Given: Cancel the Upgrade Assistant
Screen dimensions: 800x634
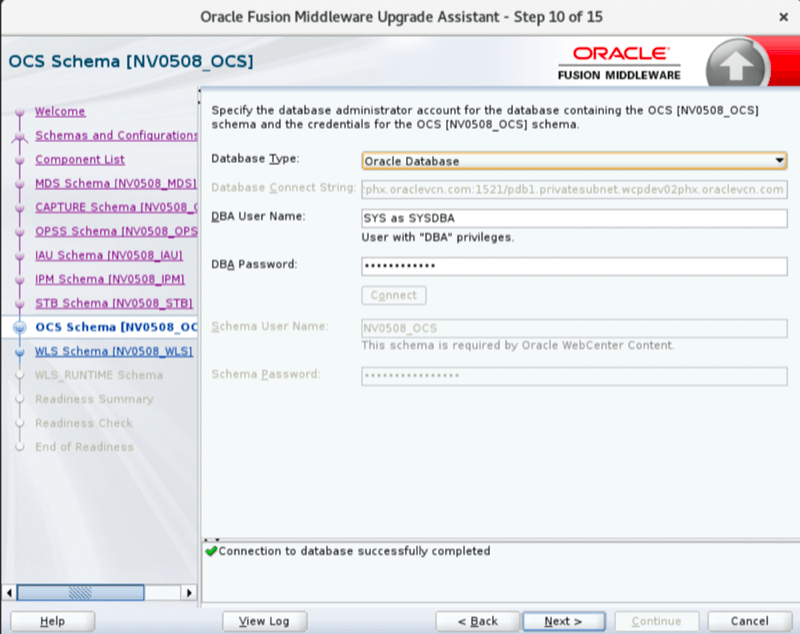Looking at the screenshot, I should 749,621.
